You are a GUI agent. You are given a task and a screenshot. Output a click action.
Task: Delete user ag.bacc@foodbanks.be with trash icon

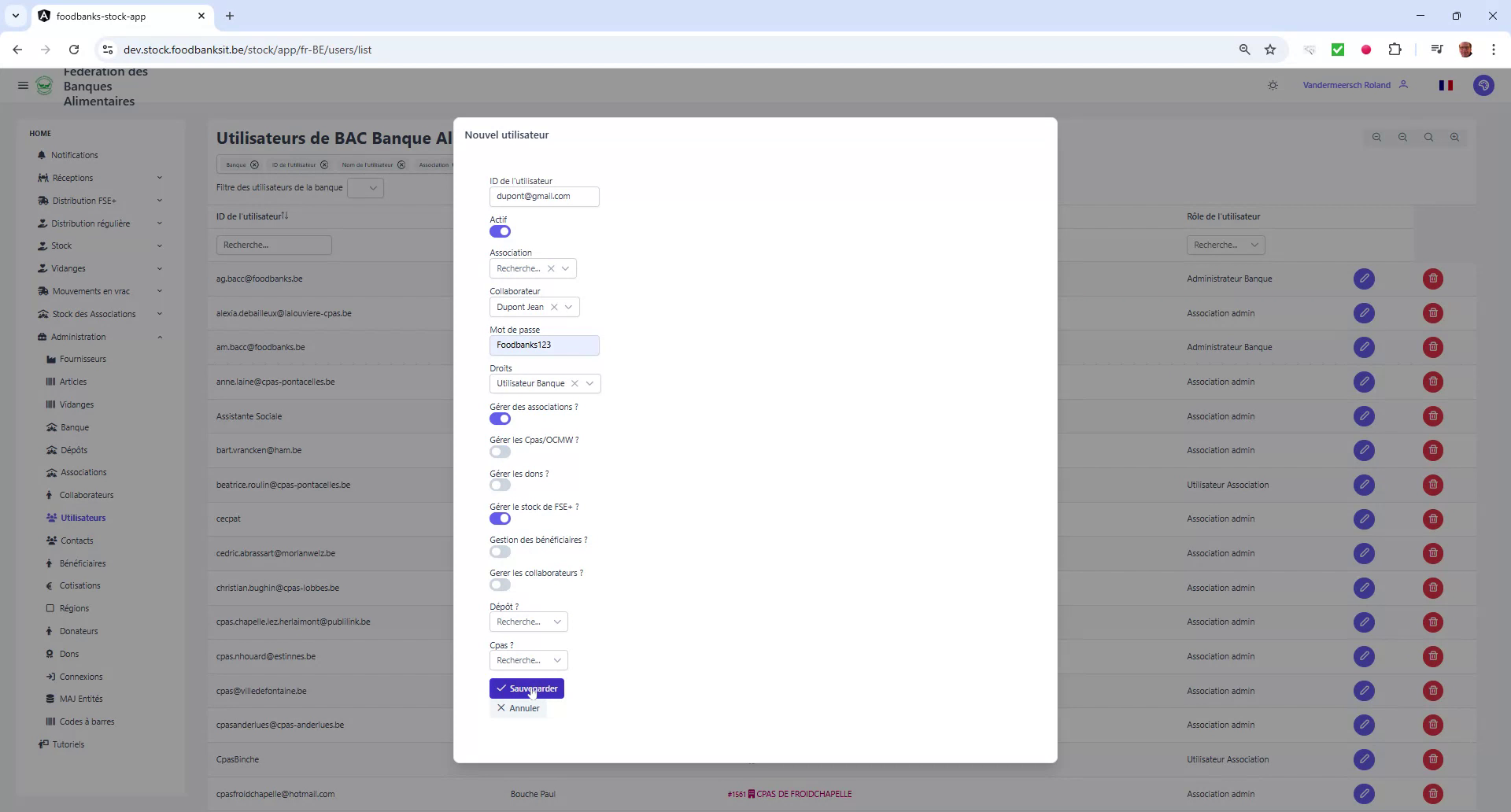point(1432,279)
